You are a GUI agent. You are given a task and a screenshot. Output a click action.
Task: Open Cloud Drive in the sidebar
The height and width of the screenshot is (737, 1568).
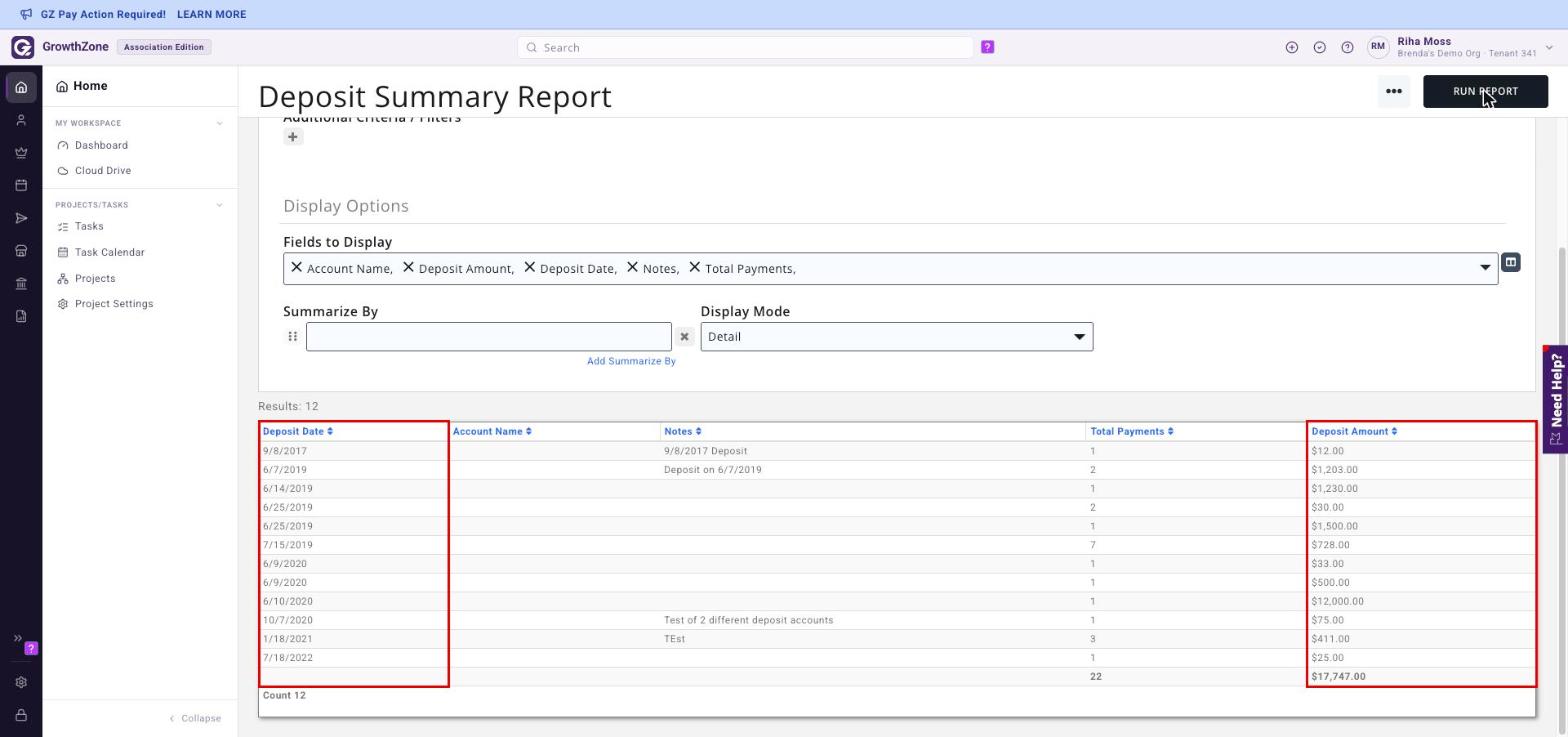(x=103, y=171)
